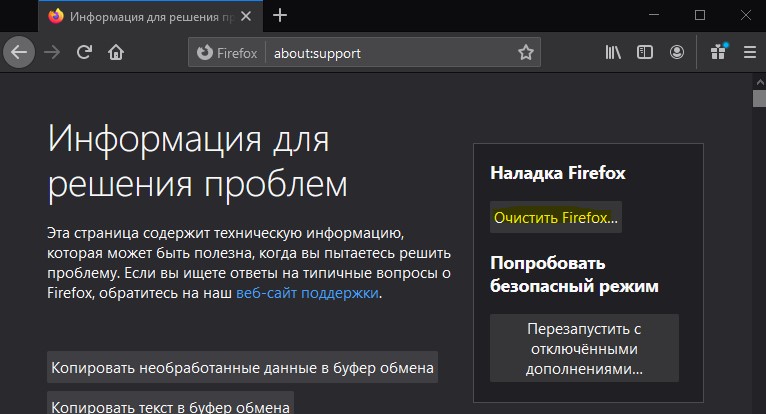Click the Попробовать безопасный режим heading
Viewport: 766px width, 414px height.
pos(574,274)
